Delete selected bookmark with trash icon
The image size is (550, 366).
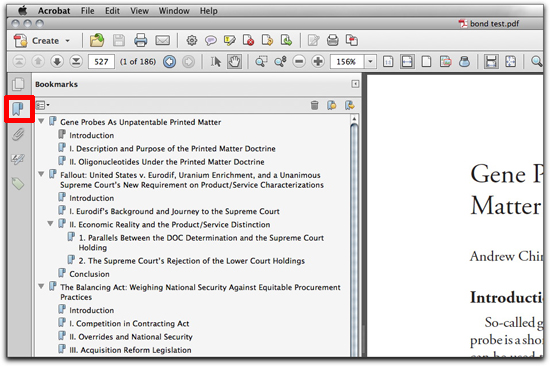314,105
